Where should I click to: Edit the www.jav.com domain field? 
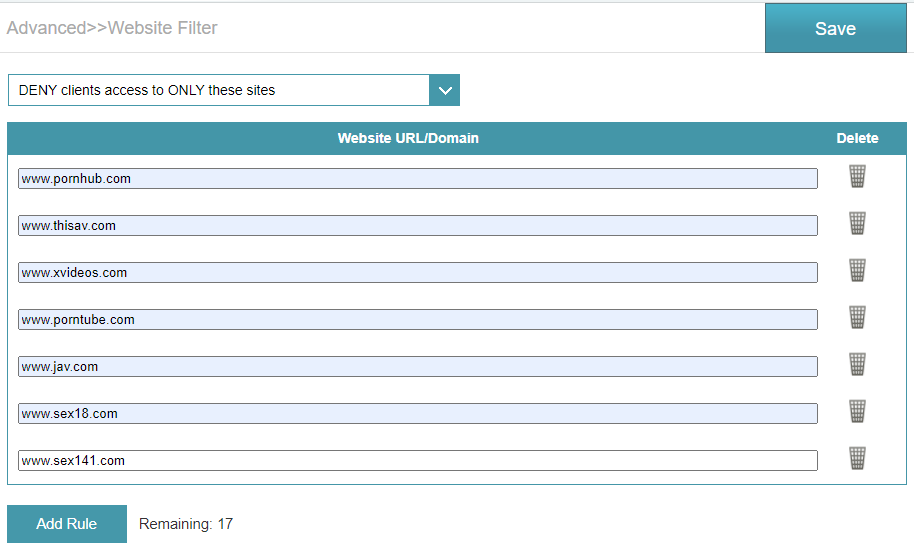coord(417,367)
